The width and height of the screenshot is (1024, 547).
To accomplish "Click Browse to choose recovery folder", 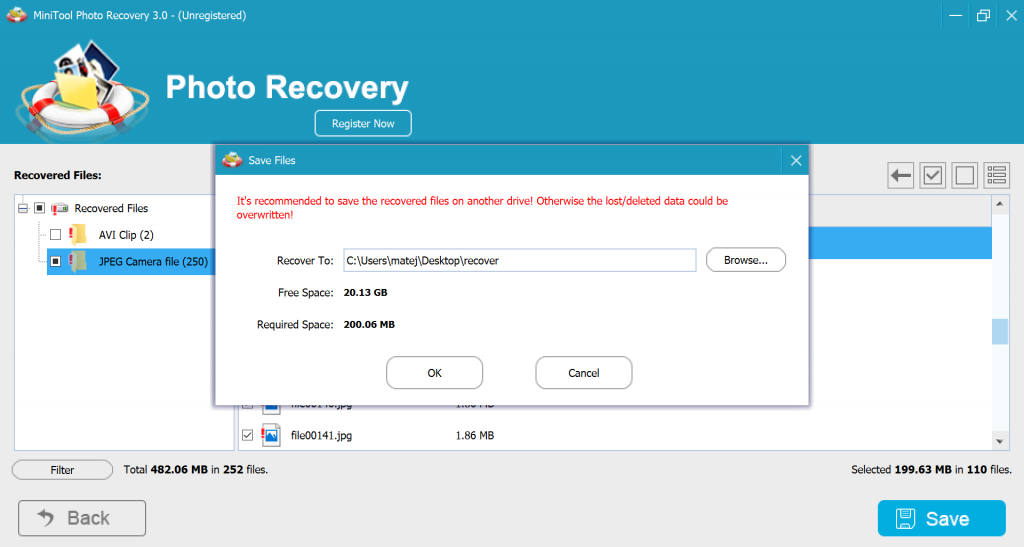I will tap(746, 260).
